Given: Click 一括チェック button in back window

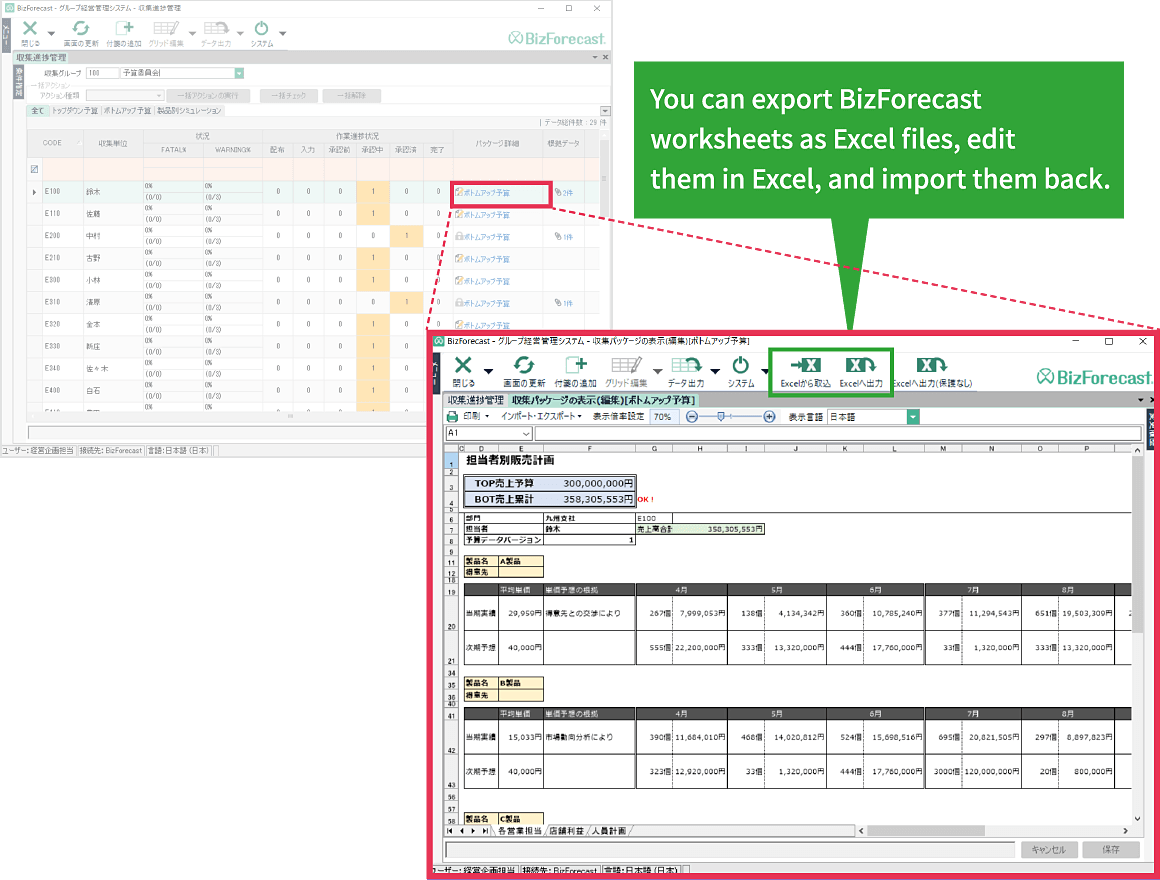Looking at the screenshot, I should (288, 95).
